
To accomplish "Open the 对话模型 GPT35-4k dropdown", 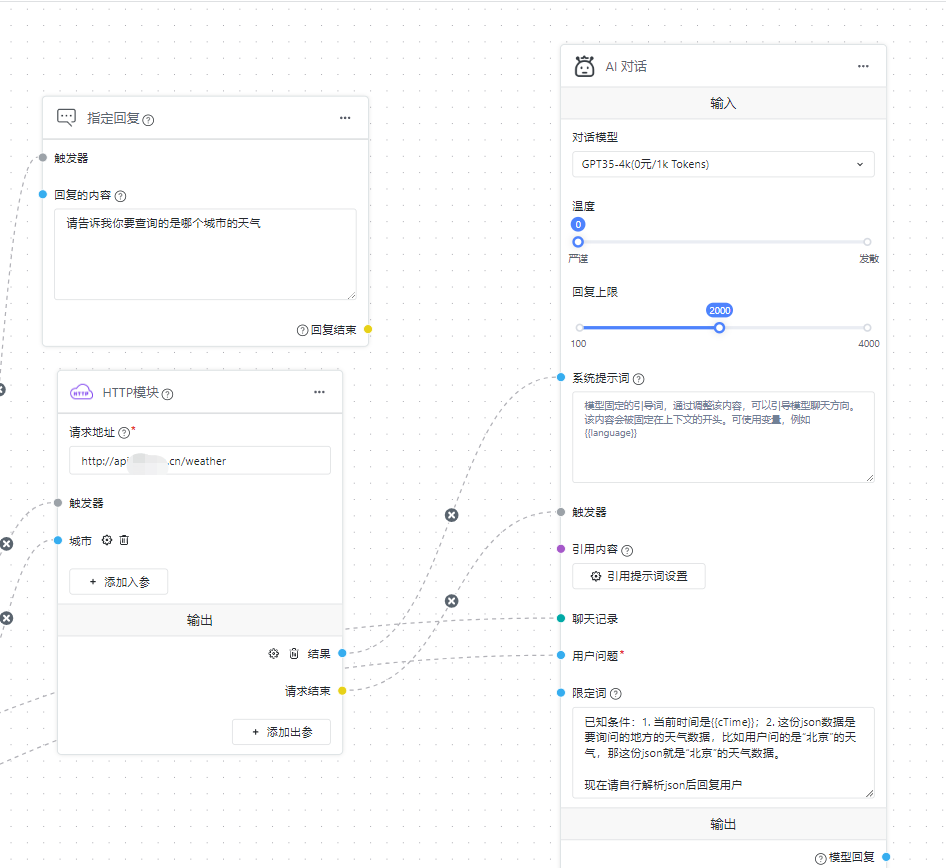I will coord(723,164).
